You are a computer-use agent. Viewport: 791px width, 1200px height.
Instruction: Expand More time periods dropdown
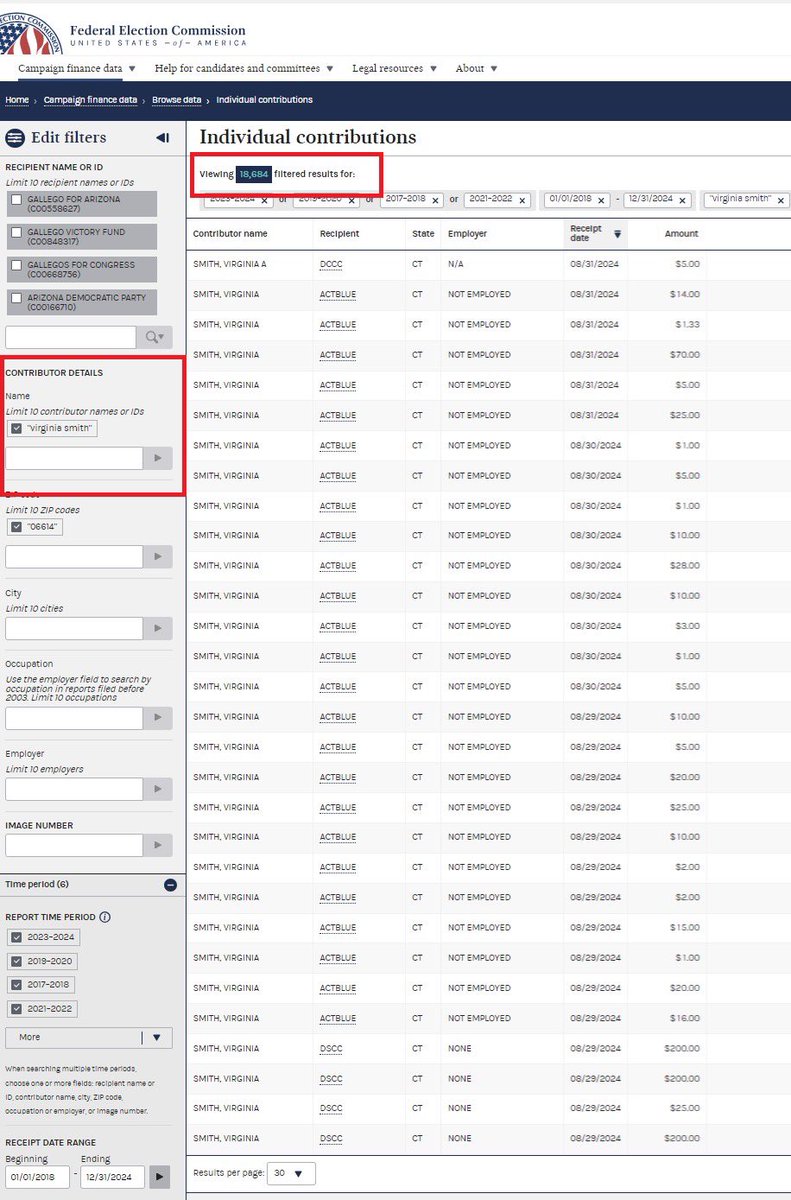[89, 1037]
